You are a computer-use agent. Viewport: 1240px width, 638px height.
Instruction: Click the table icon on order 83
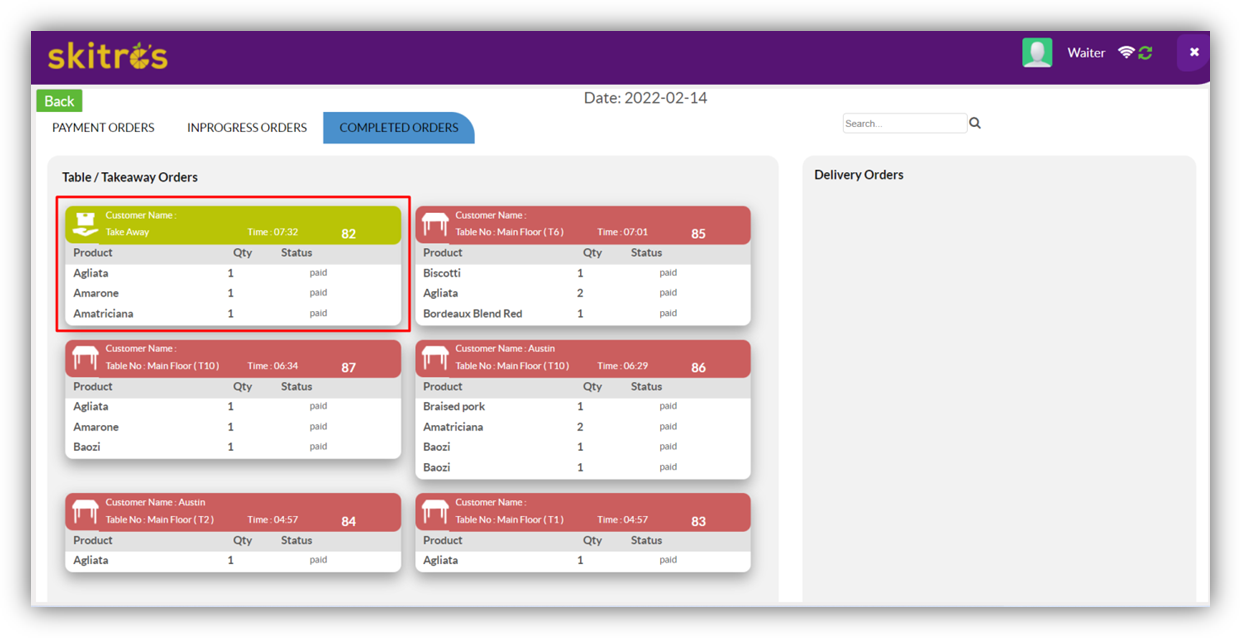tap(435, 511)
